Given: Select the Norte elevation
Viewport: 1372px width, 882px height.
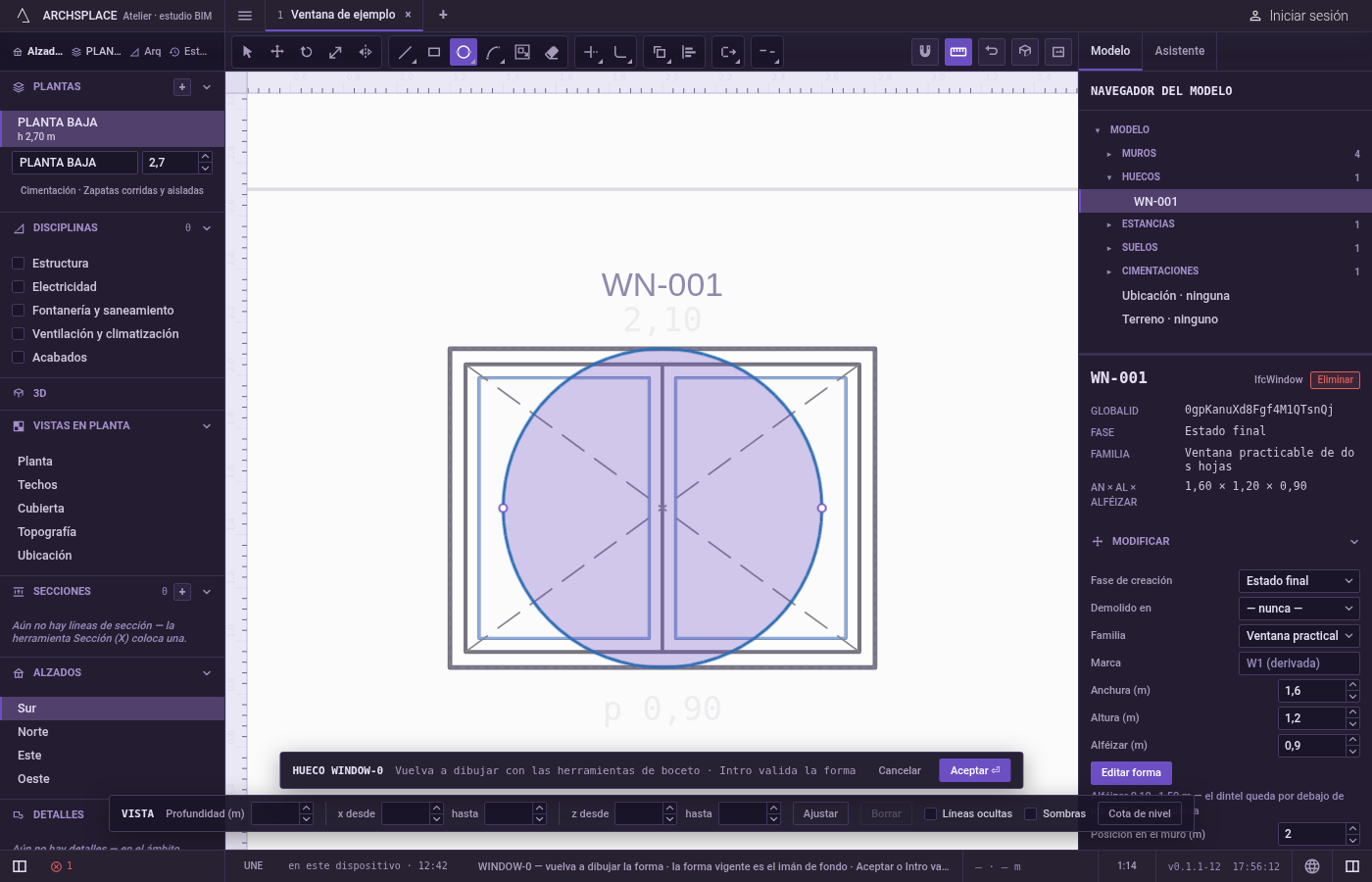Looking at the screenshot, I should 113,732.
